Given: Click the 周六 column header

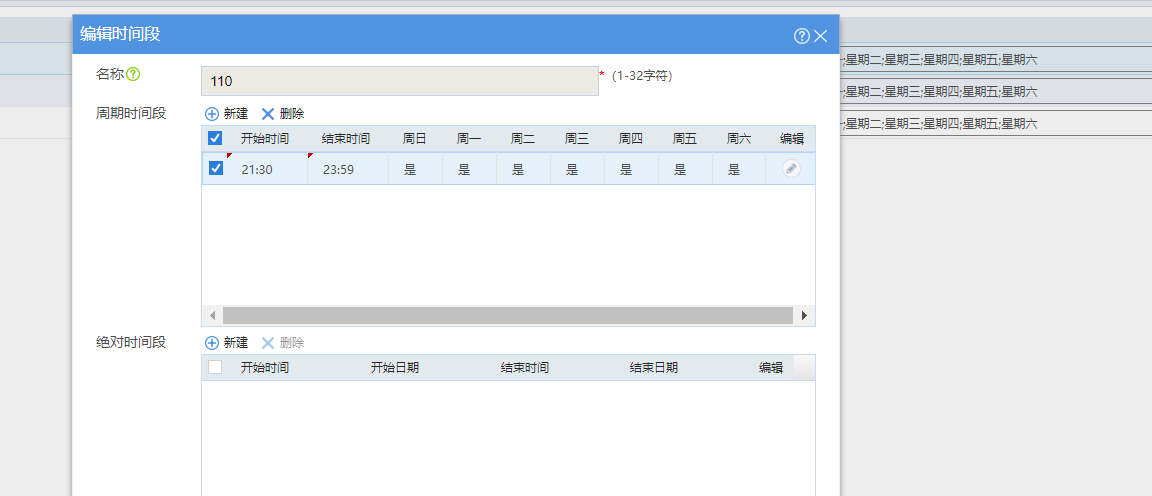Looking at the screenshot, I should [739, 138].
